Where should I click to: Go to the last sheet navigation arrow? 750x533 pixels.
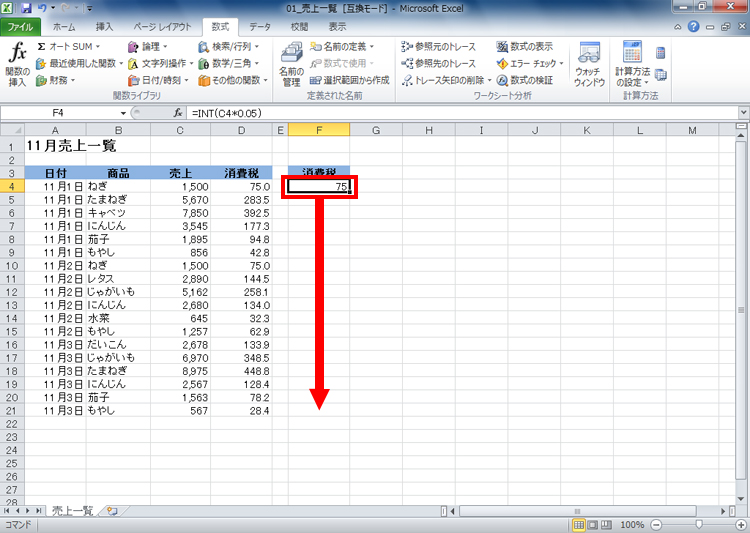(39, 511)
